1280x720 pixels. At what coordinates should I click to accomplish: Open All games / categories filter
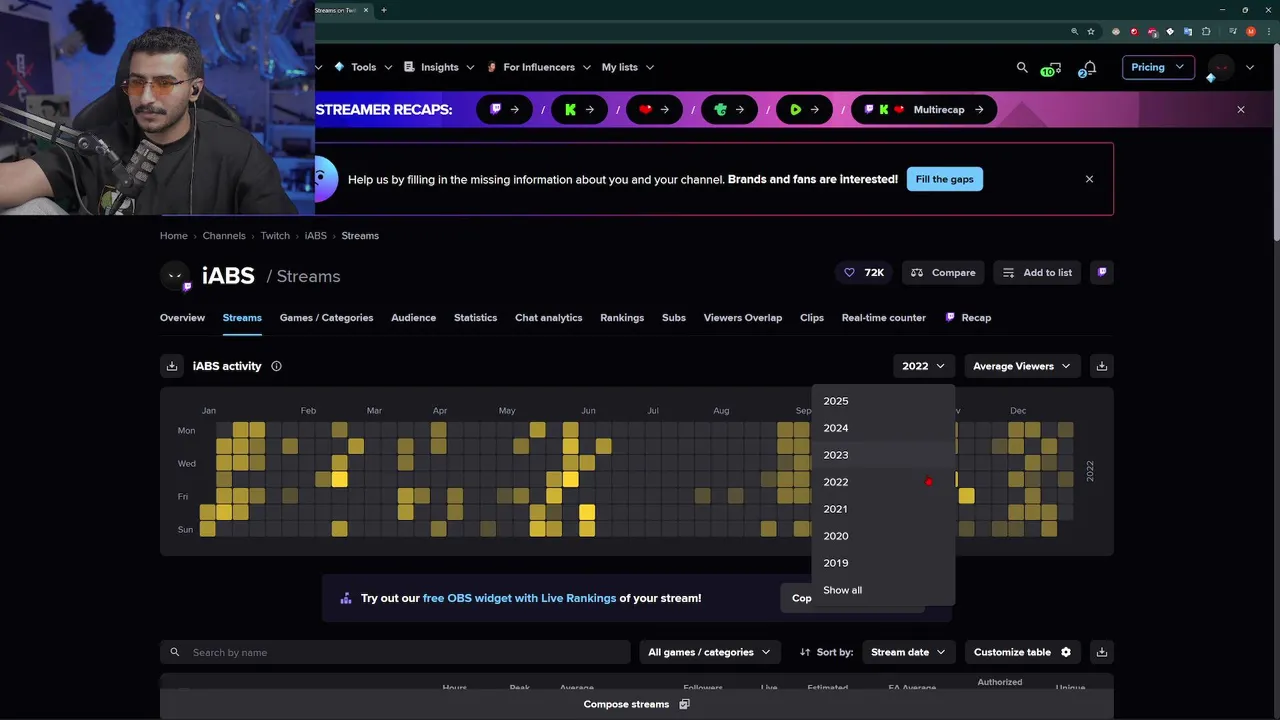coord(710,652)
